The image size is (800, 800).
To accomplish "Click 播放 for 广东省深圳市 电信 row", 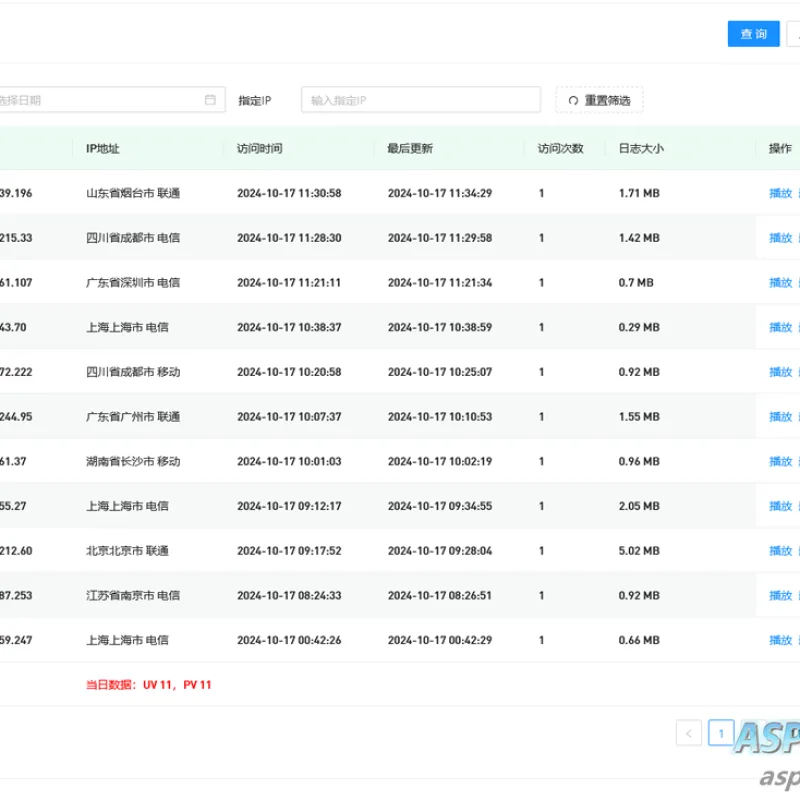I will click(x=780, y=283).
